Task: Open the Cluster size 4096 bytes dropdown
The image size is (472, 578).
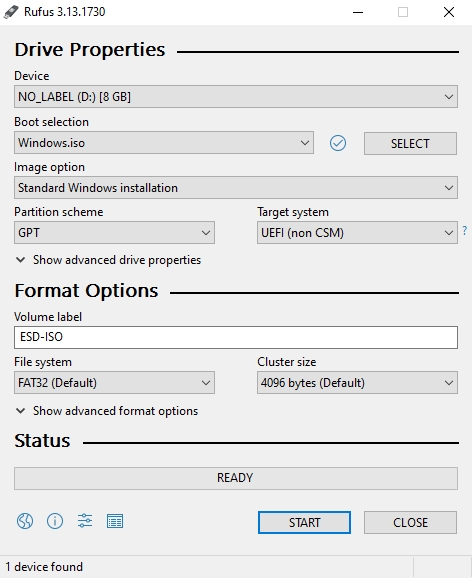Action: pyautogui.click(x=357, y=383)
